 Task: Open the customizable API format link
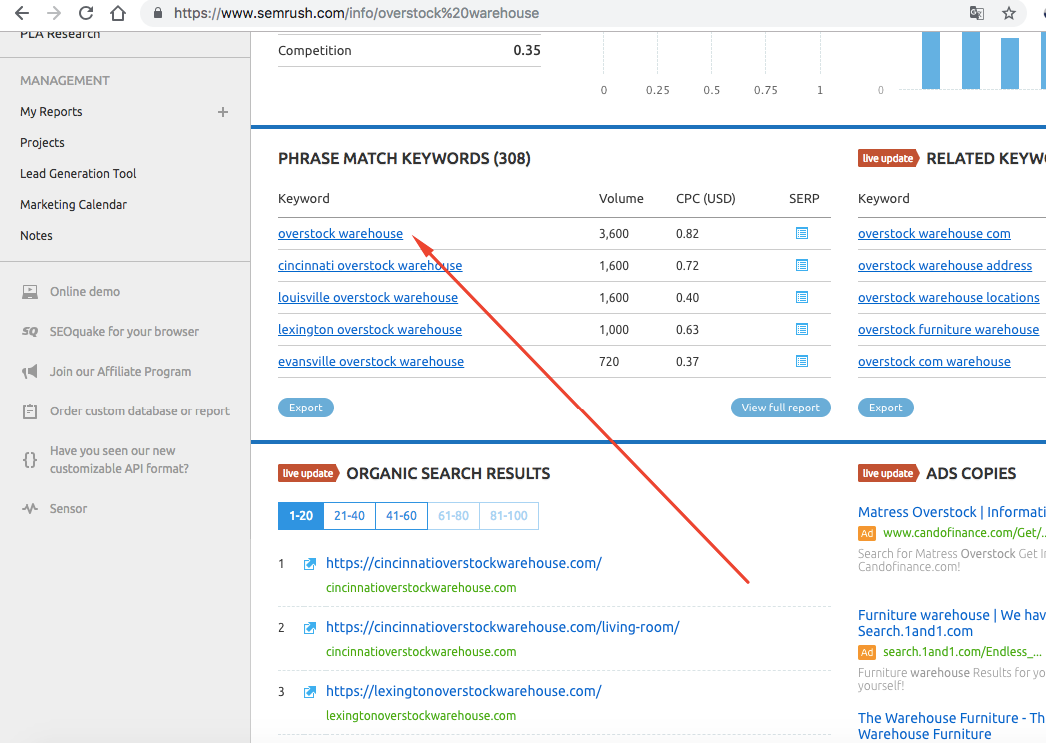(119, 460)
